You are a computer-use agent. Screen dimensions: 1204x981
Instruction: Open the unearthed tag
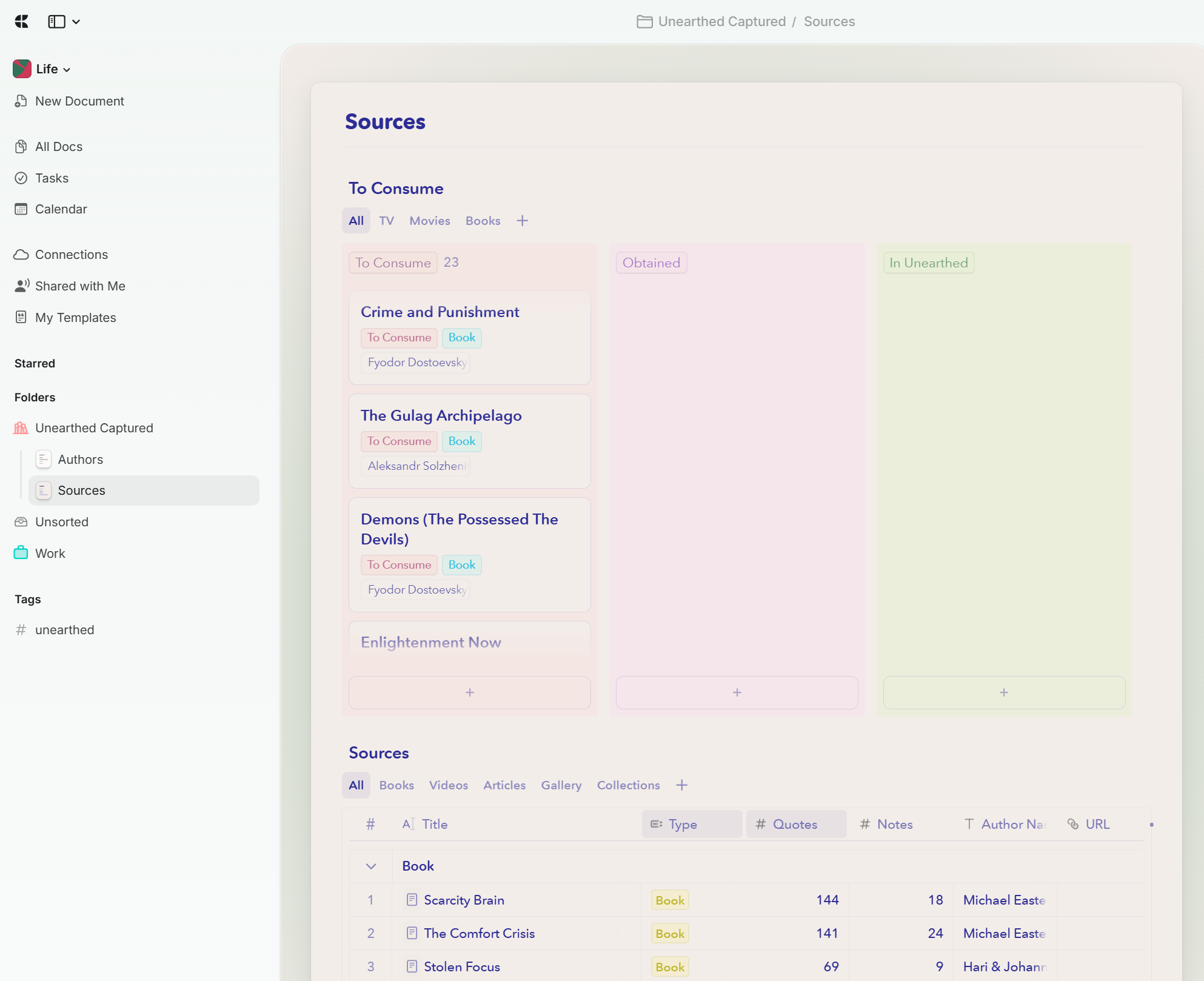pyautogui.click(x=65, y=630)
